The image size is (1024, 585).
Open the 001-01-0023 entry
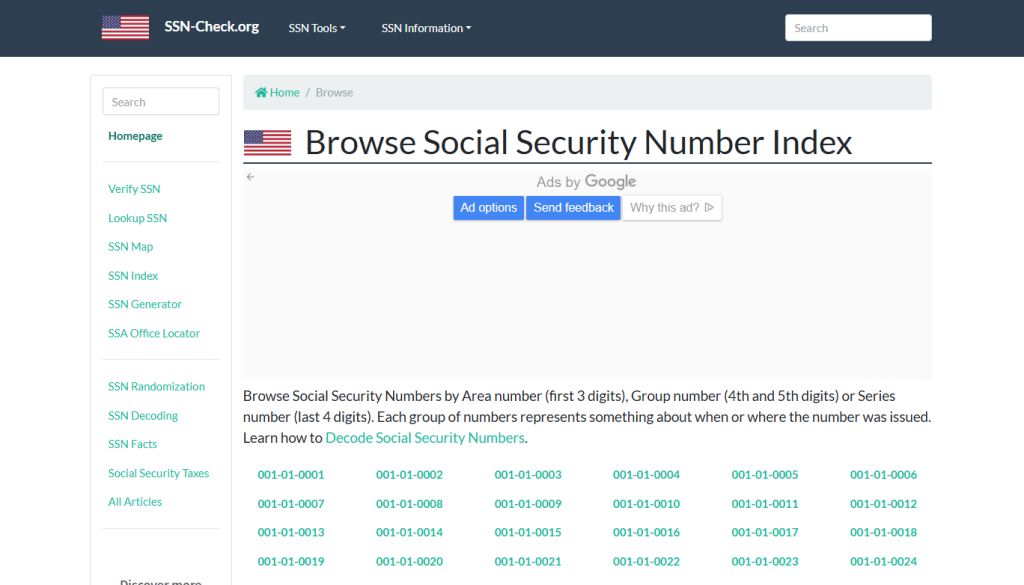point(765,561)
